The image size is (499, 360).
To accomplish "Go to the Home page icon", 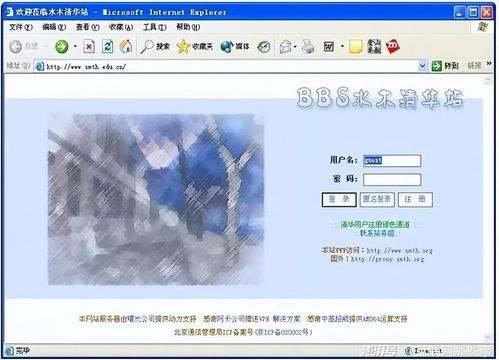I will point(126,46).
